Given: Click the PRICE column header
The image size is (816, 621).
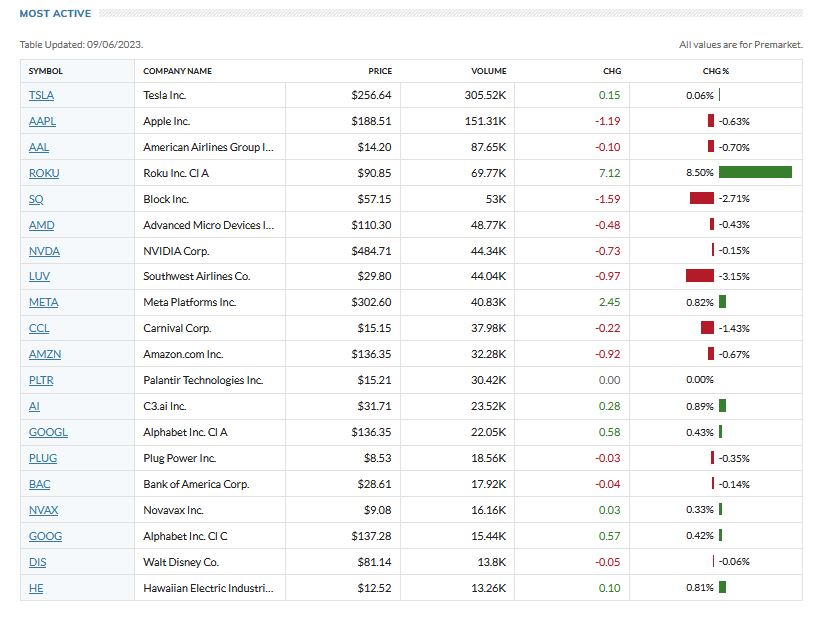Looking at the screenshot, I should 379,71.
